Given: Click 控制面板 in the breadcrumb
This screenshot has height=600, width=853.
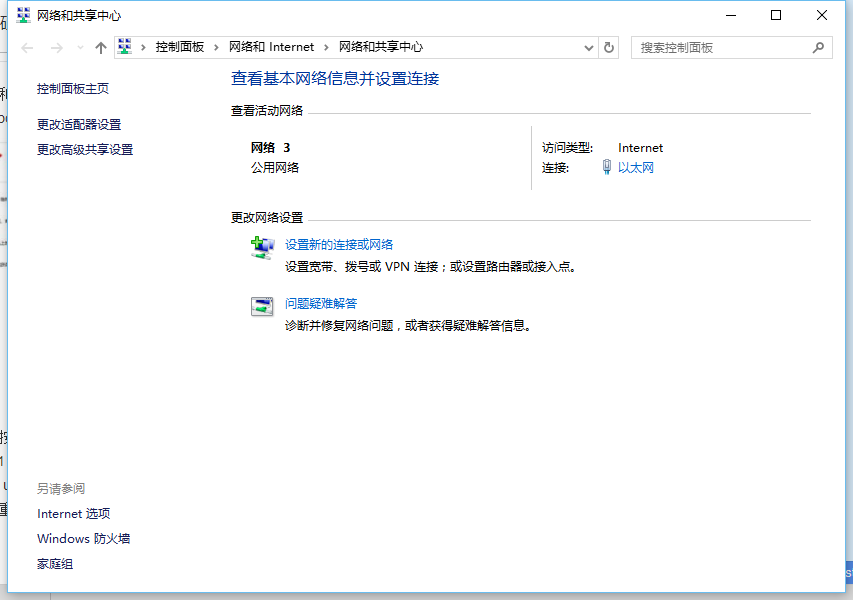Looking at the screenshot, I should [180, 47].
